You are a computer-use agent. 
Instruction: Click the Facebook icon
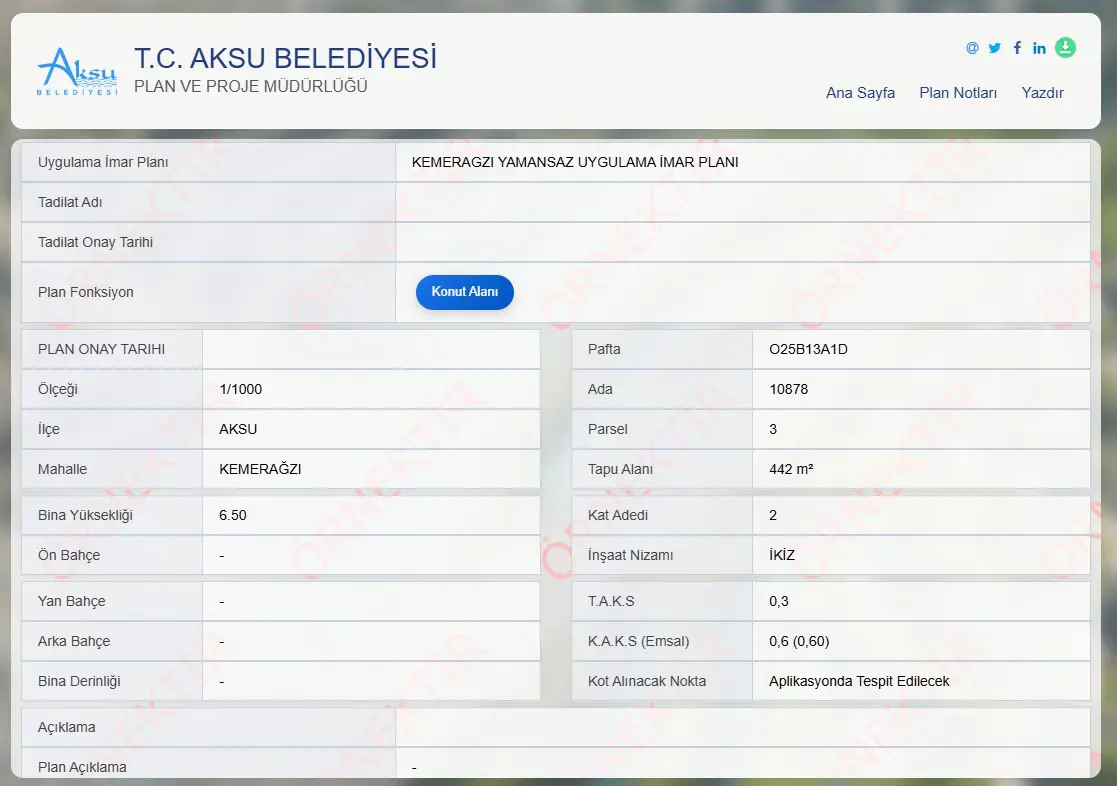tap(1017, 48)
